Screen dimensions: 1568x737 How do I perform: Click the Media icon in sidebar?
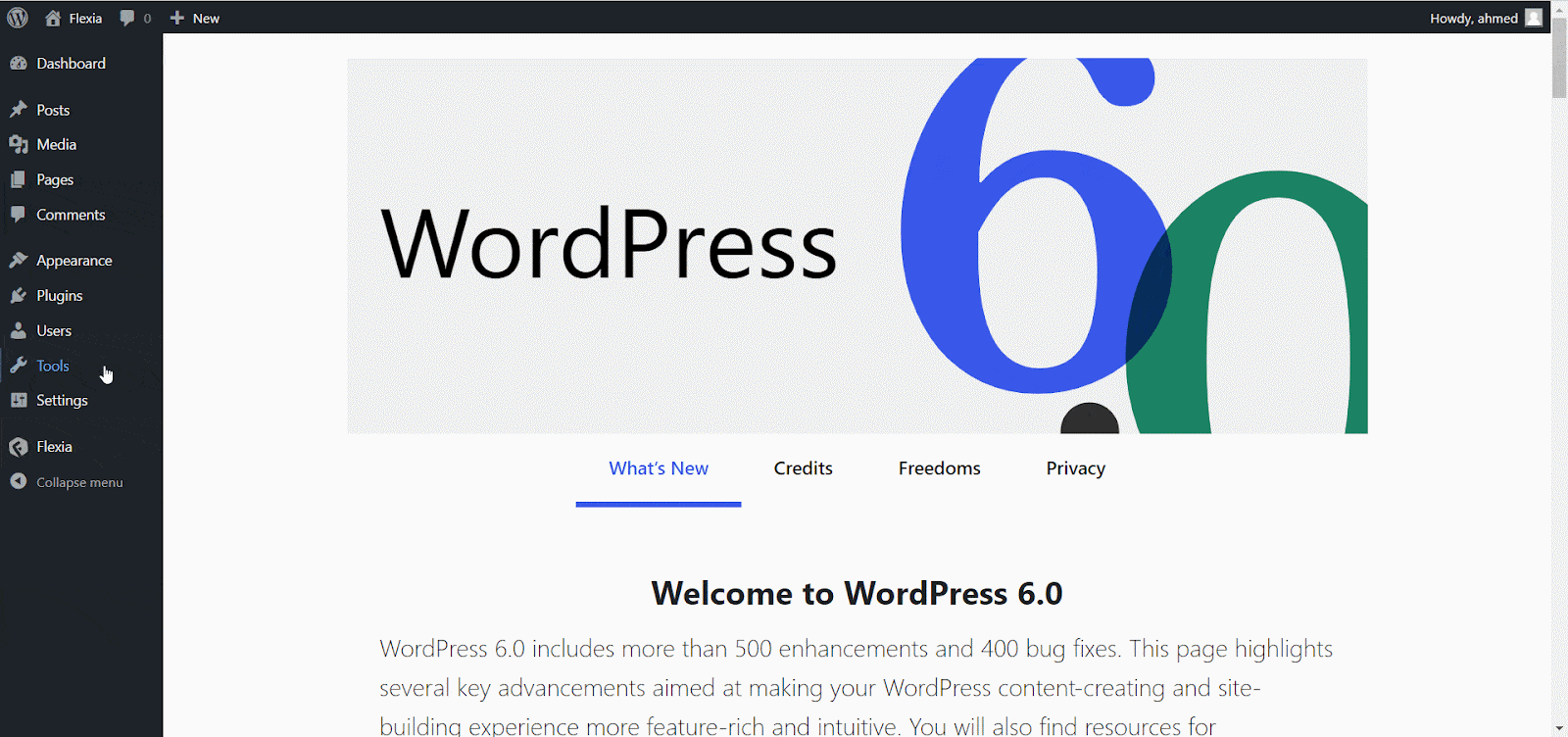point(18,144)
